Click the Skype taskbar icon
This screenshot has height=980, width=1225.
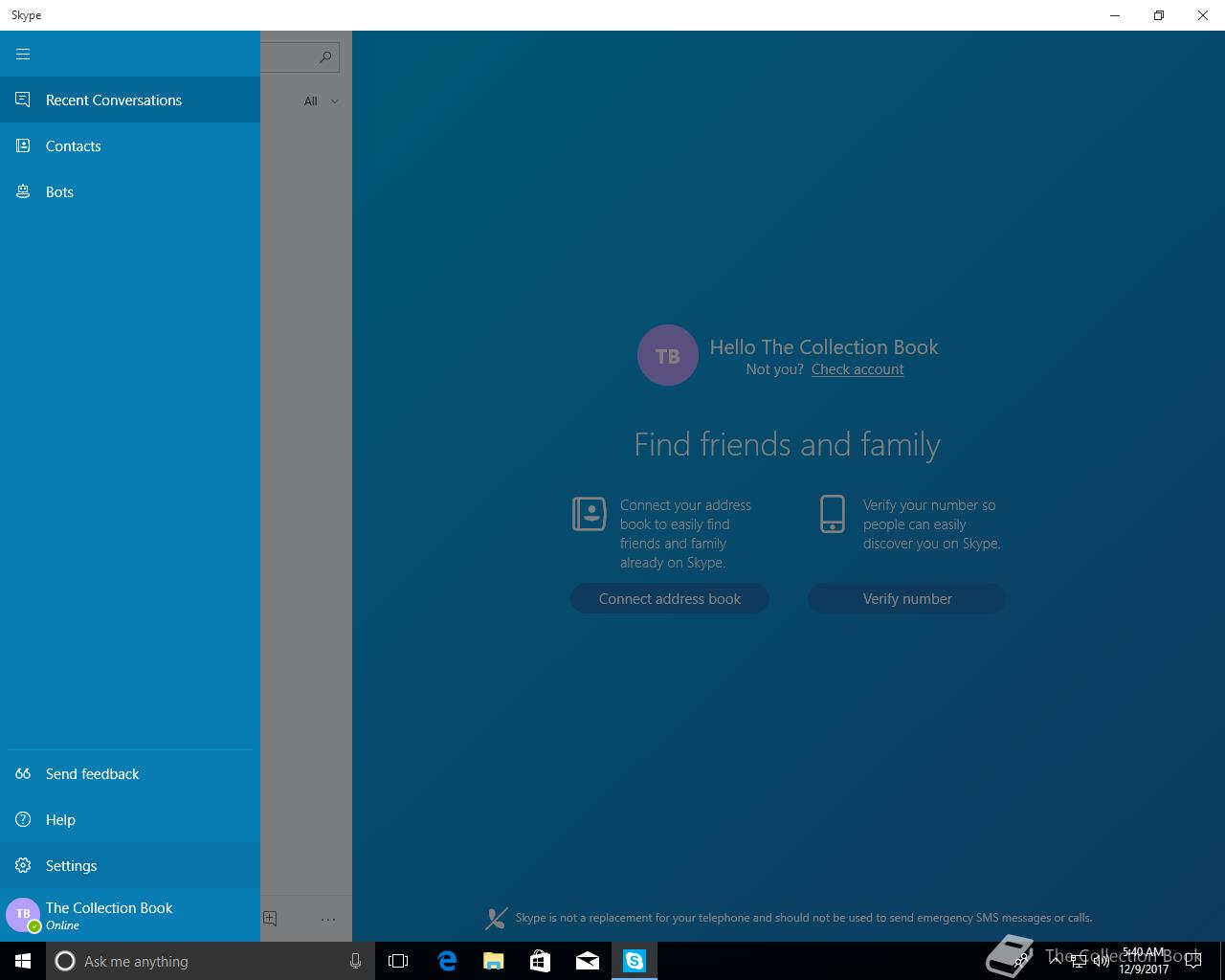click(x=635, y=961)
